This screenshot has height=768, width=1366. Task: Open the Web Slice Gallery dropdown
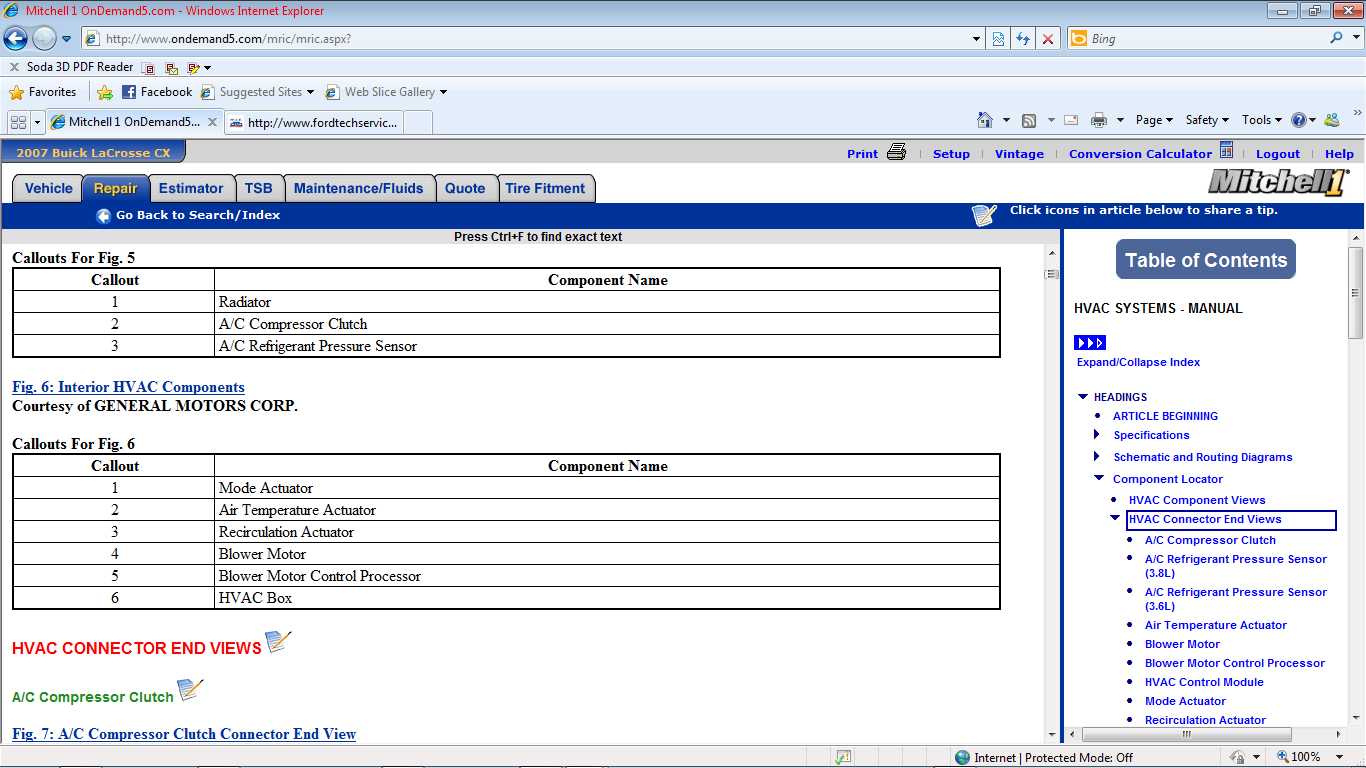pos(443,92)
